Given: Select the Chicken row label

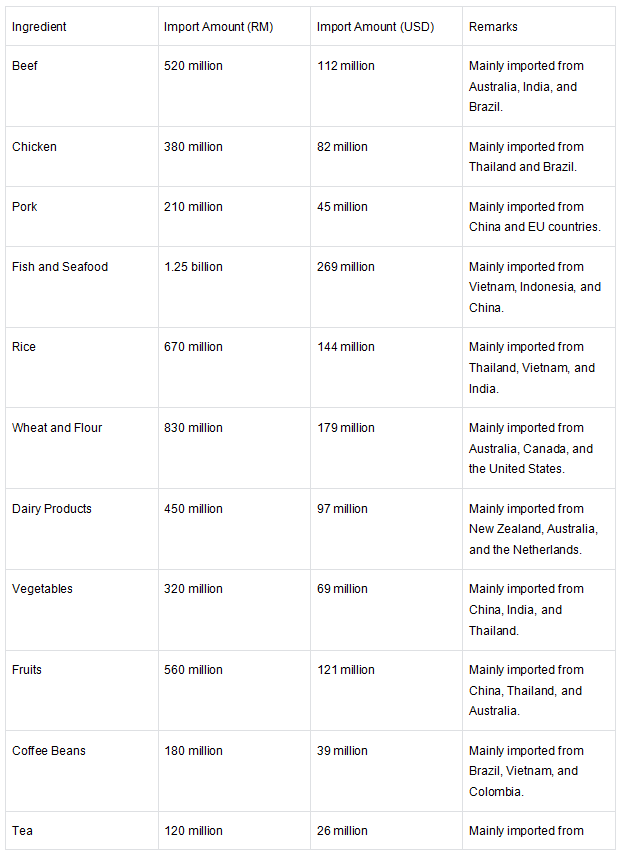Looking at the screenshot, I should (x=82, y=157).
